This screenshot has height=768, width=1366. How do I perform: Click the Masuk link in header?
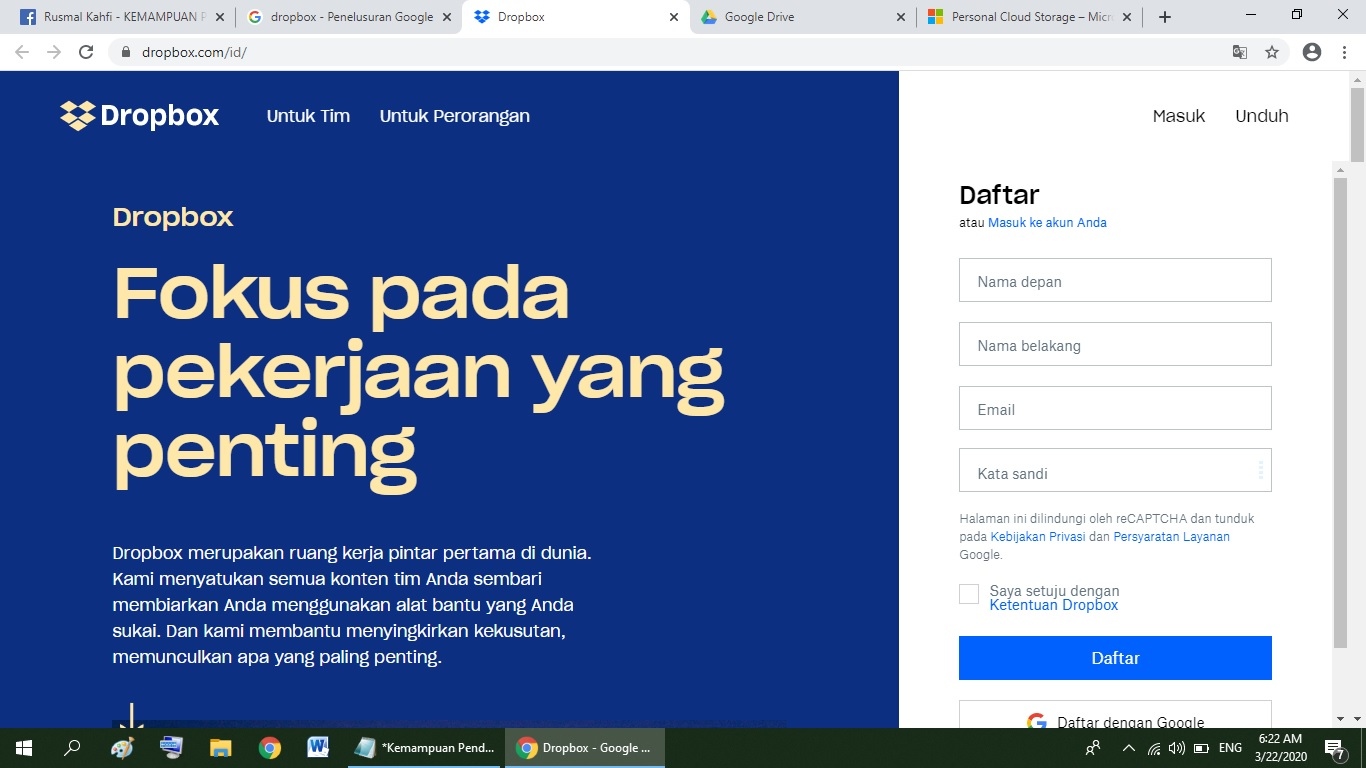[1179, 116]
